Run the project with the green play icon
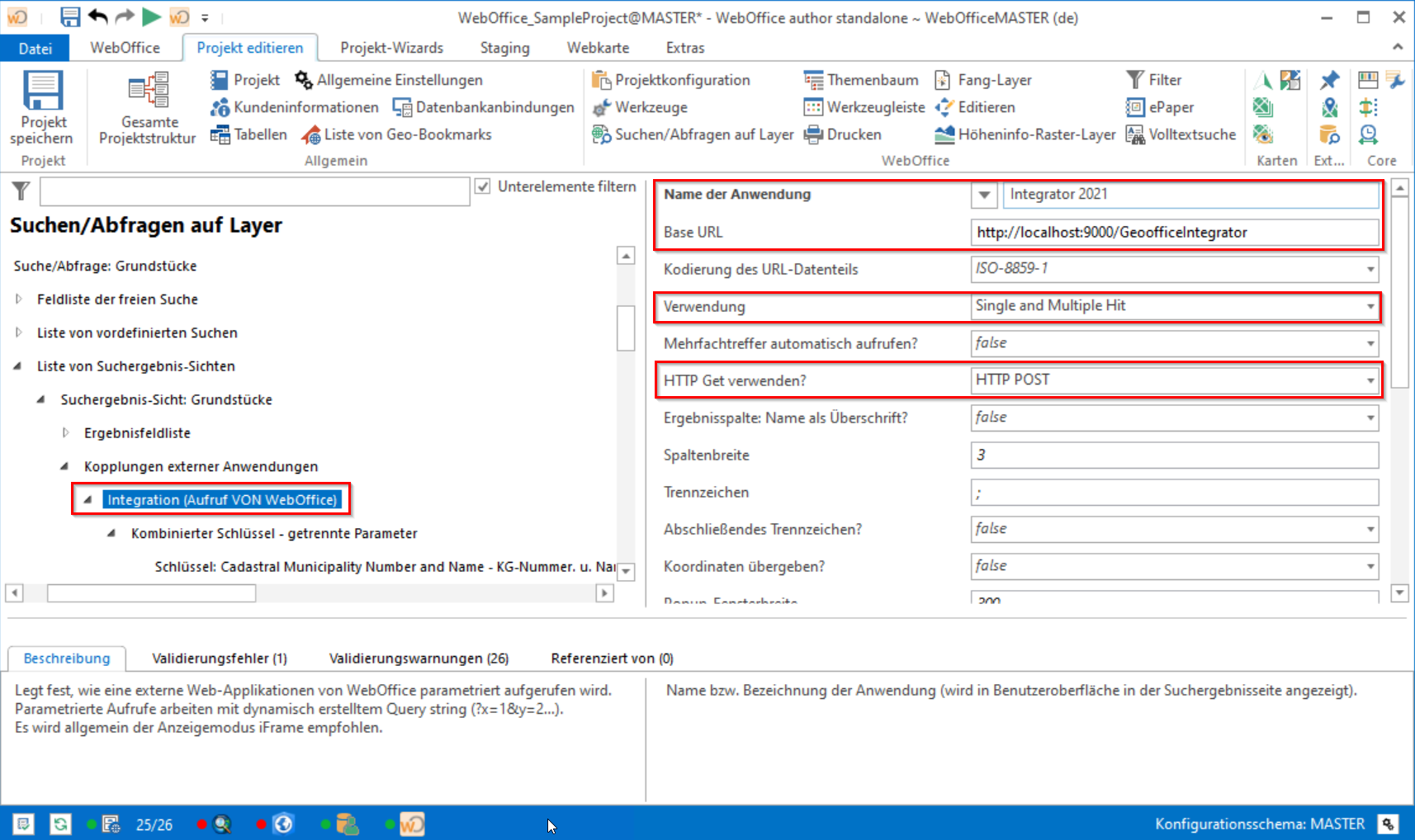The width and height of the screenshot is (1415, 840). (x=152, y=17)
